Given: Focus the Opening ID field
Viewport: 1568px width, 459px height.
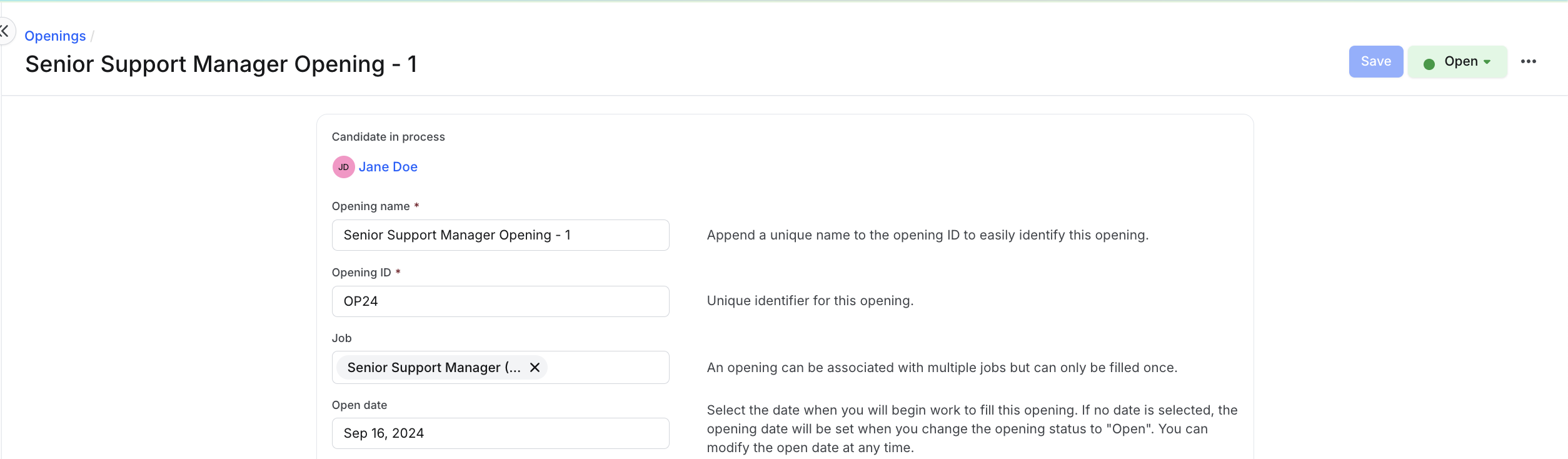Looking at the screenshot, I should coord(500,301).
